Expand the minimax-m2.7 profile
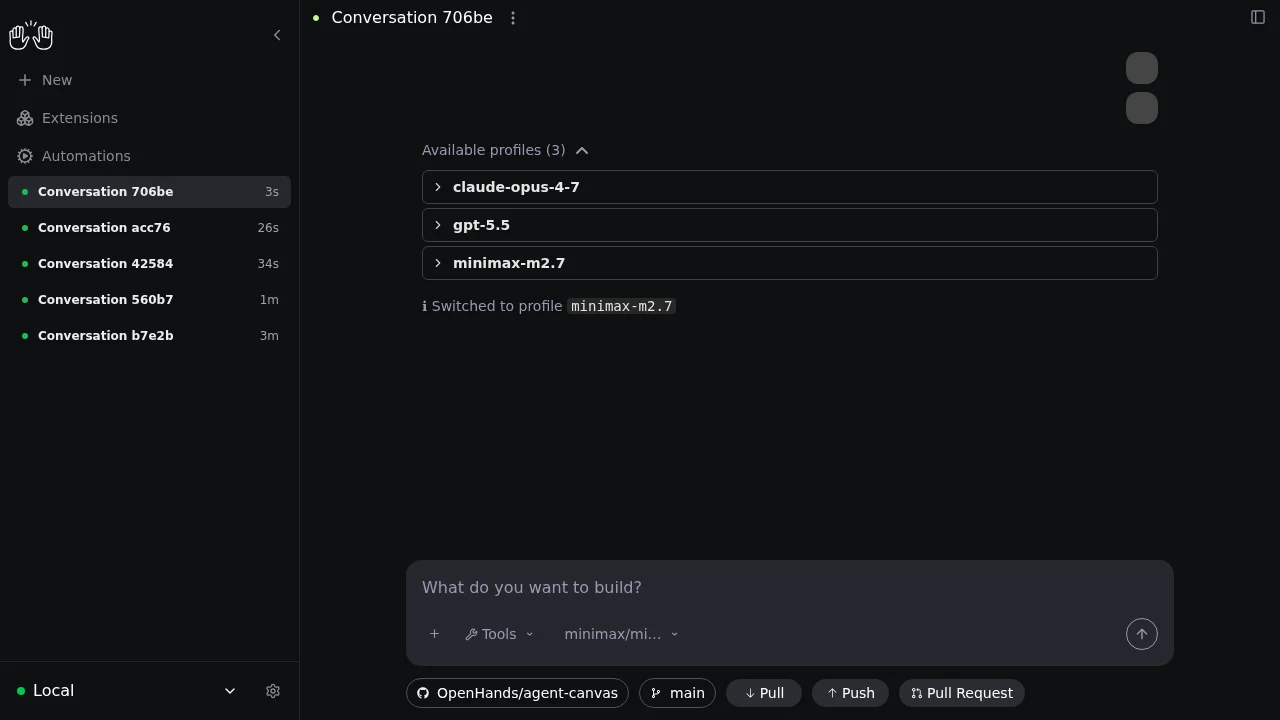1280x720 pixels. pyautogui.click(x=790, y=263)
